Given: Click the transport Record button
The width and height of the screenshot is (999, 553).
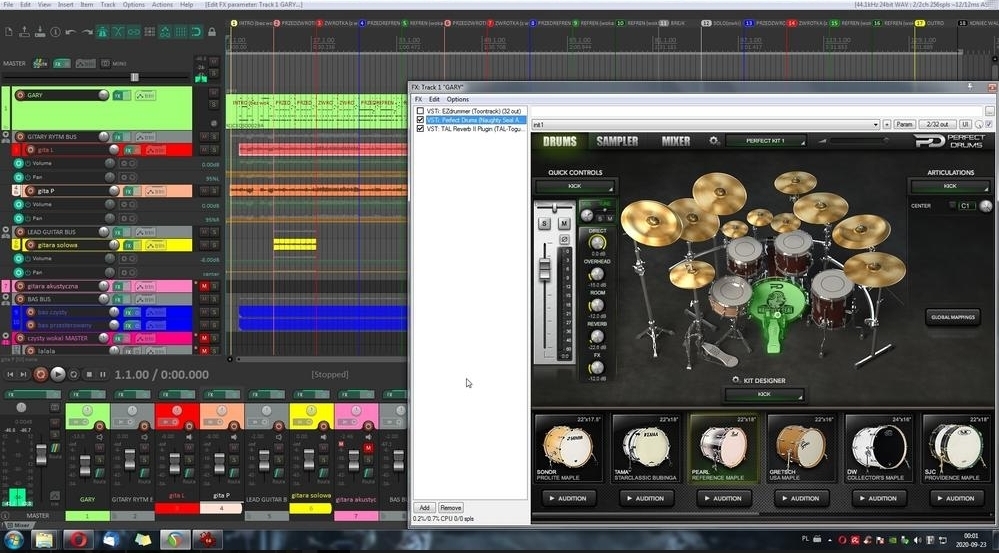Looking at the screenshot, I should (x=41, y=374).
